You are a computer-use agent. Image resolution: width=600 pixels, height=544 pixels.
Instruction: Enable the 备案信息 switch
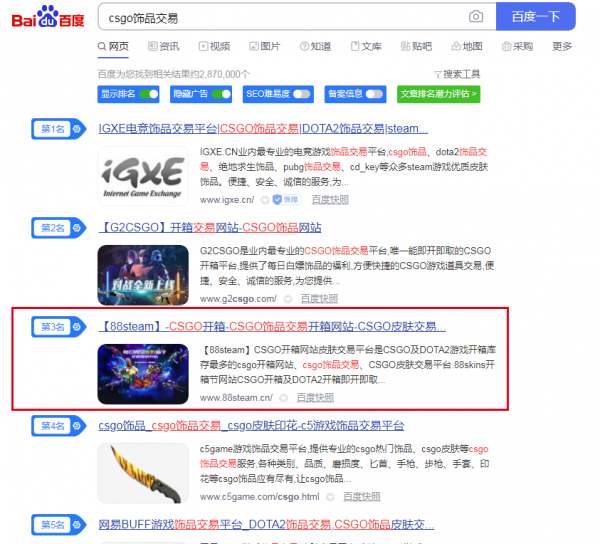374,94
